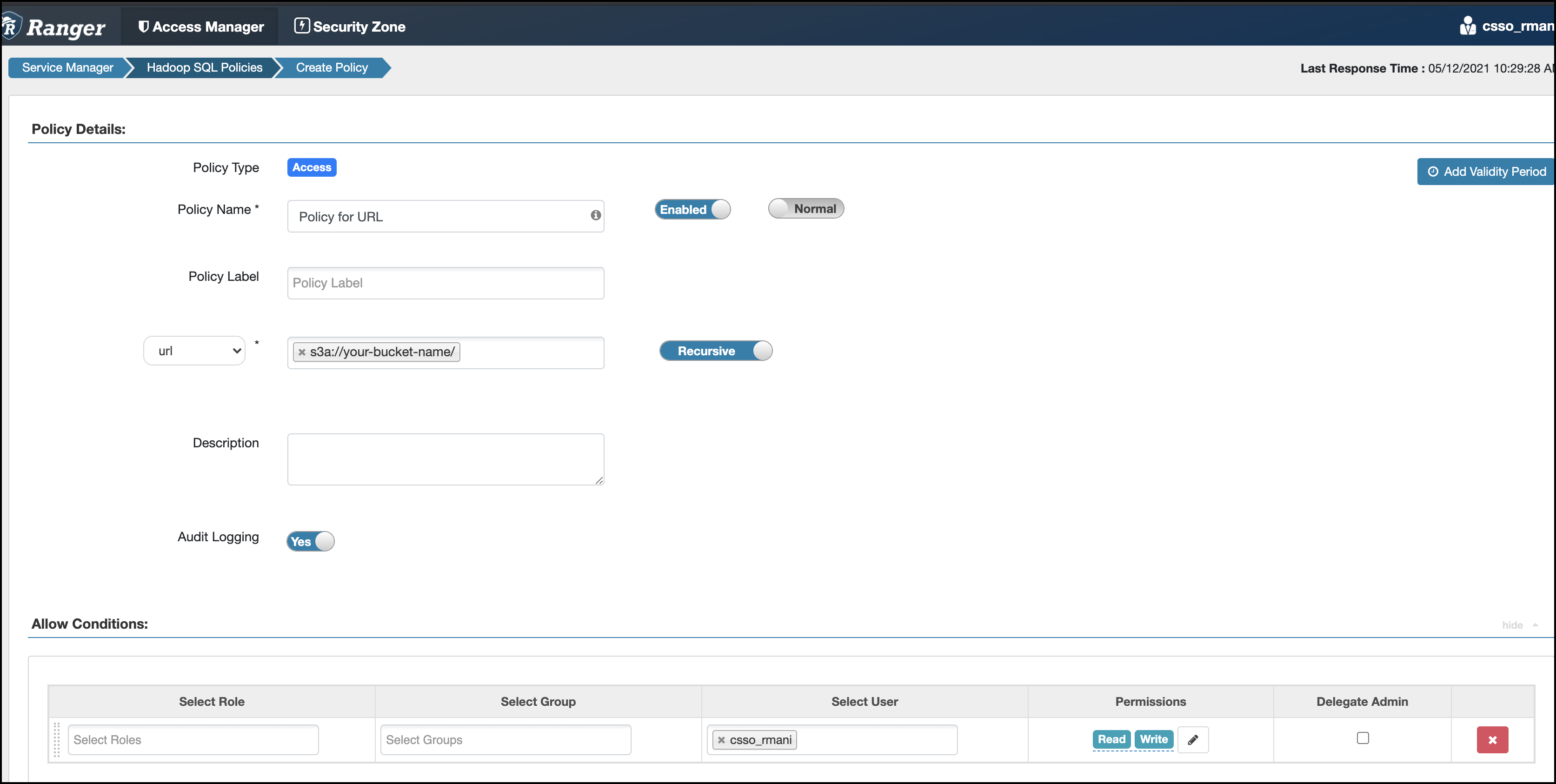This screenshot has width=1556, height=784.
Task: Open the Select Roles dropdown field
Action: [193, 740]
